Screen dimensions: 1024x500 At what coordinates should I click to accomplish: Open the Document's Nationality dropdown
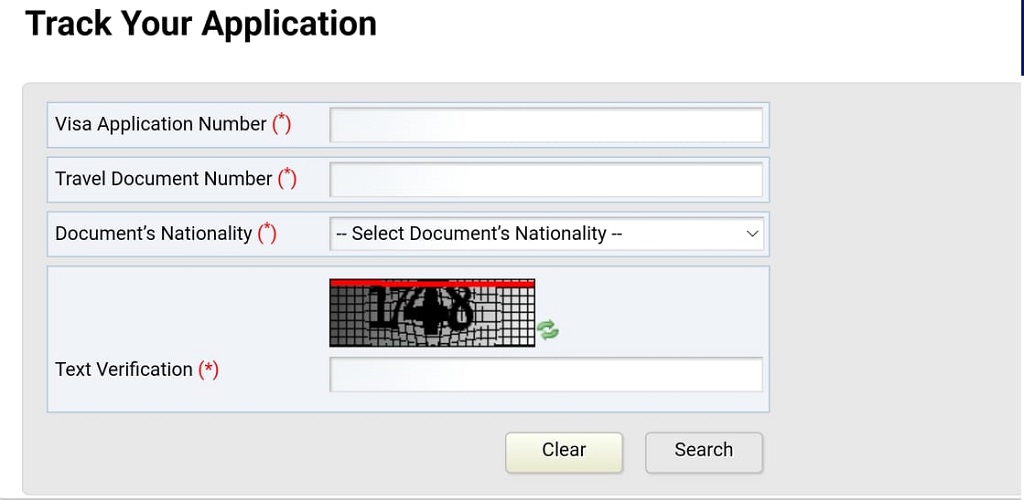point(546,233)
